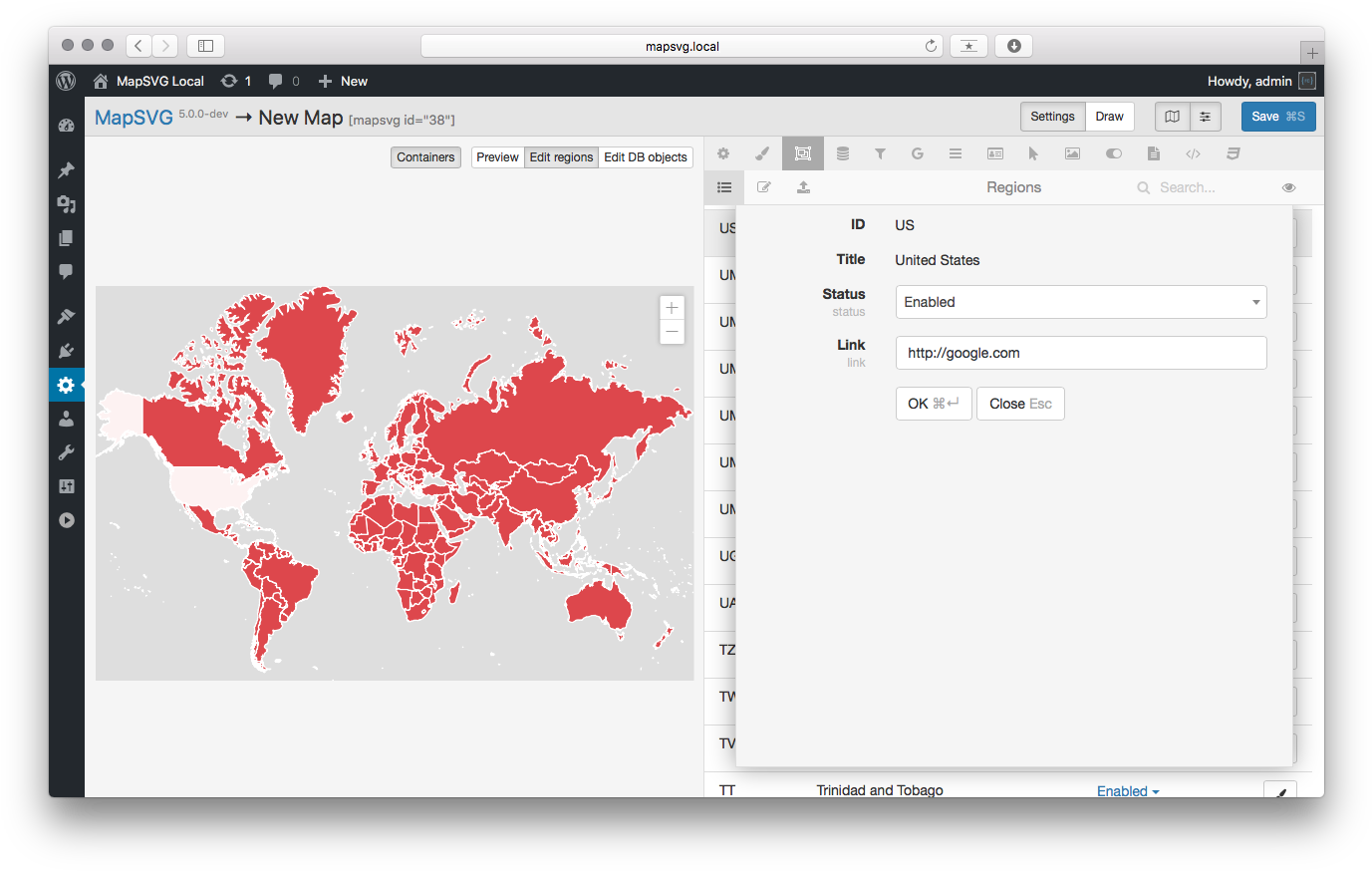Toggle the Containers button
Screen dimensions: 1372x871
point(425,157)
